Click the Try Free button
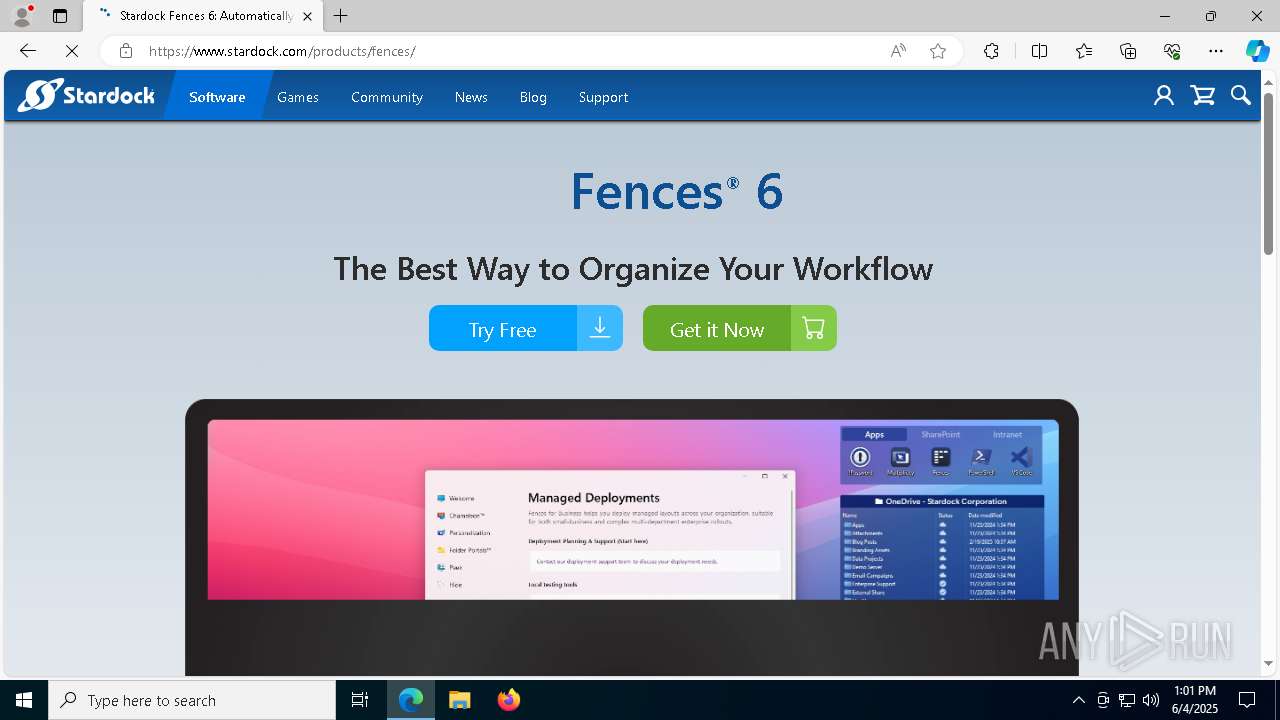 click(526, 328)
